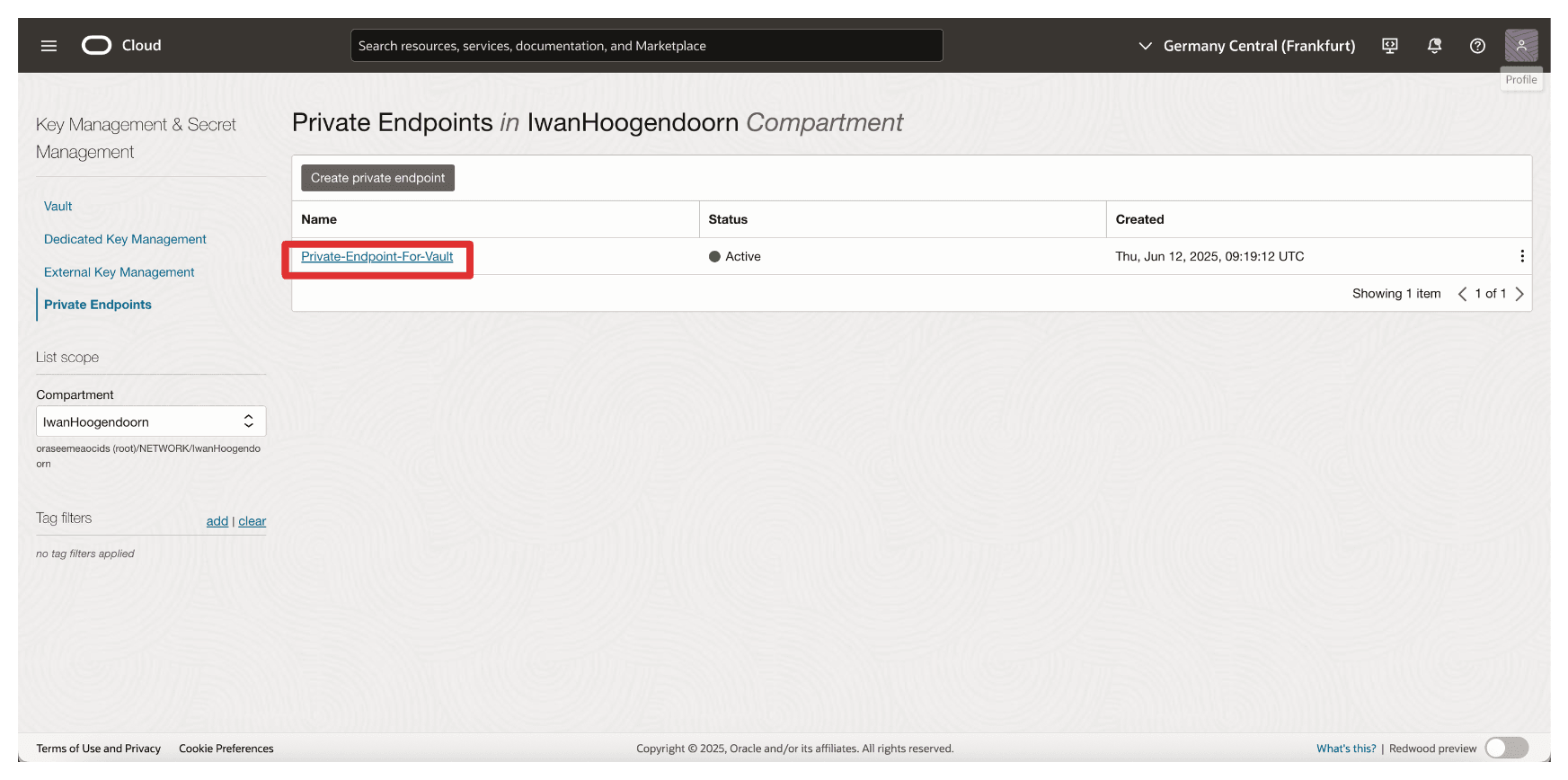The height and width of the screenshot is (780, 1568).
Task: Select Dedicated Key Management in side menu
Action: click(x=125, y=239)
